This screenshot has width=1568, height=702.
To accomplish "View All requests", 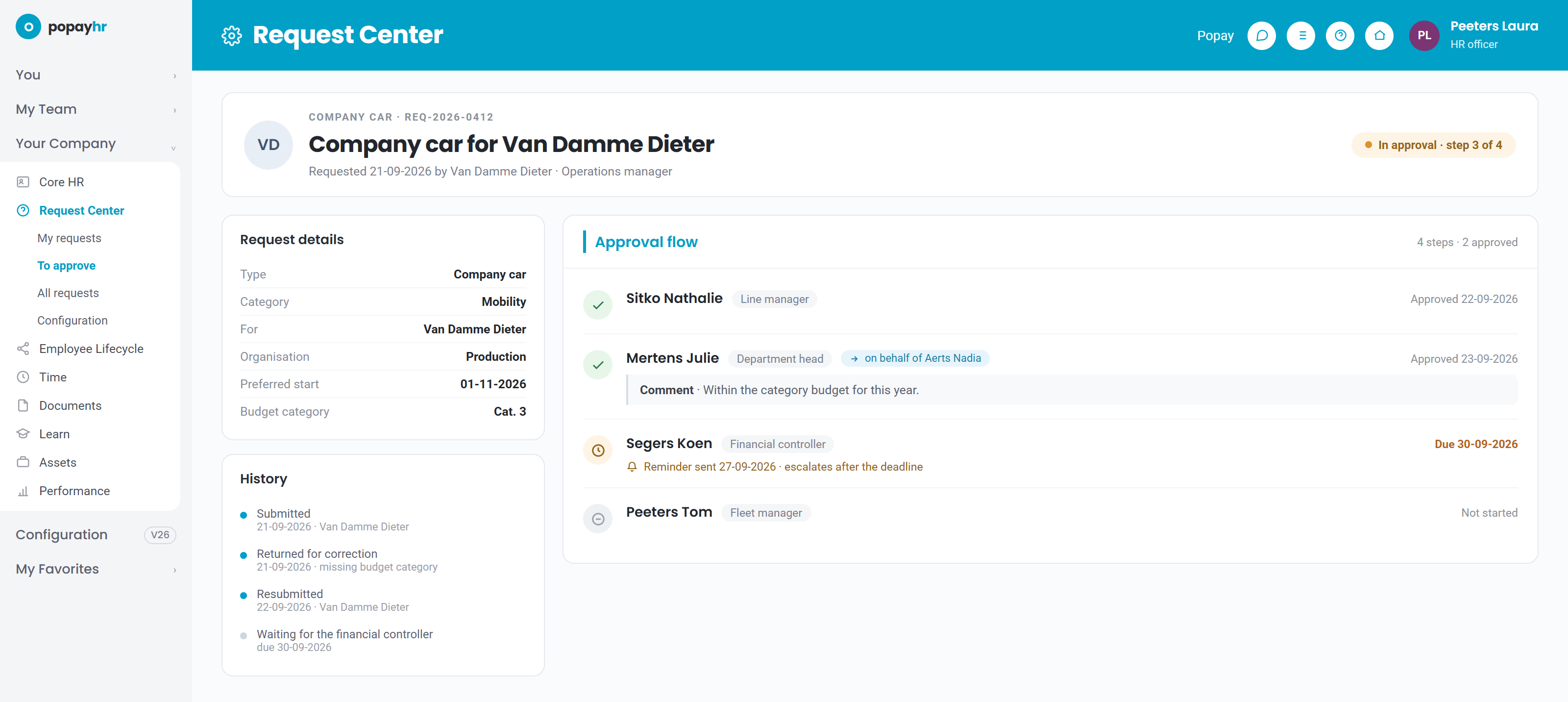I will coord(68,293).
